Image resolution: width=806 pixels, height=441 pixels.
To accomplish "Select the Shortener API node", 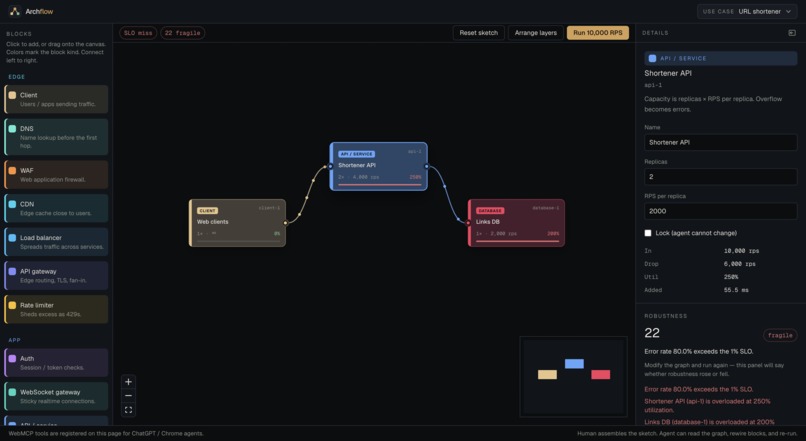I will click(378, 167).
